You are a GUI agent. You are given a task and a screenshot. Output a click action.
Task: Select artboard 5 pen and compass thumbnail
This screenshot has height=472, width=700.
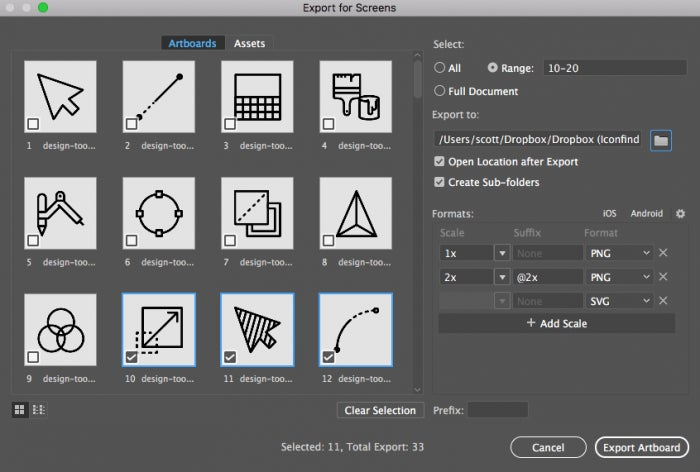[x=60, y=213]
